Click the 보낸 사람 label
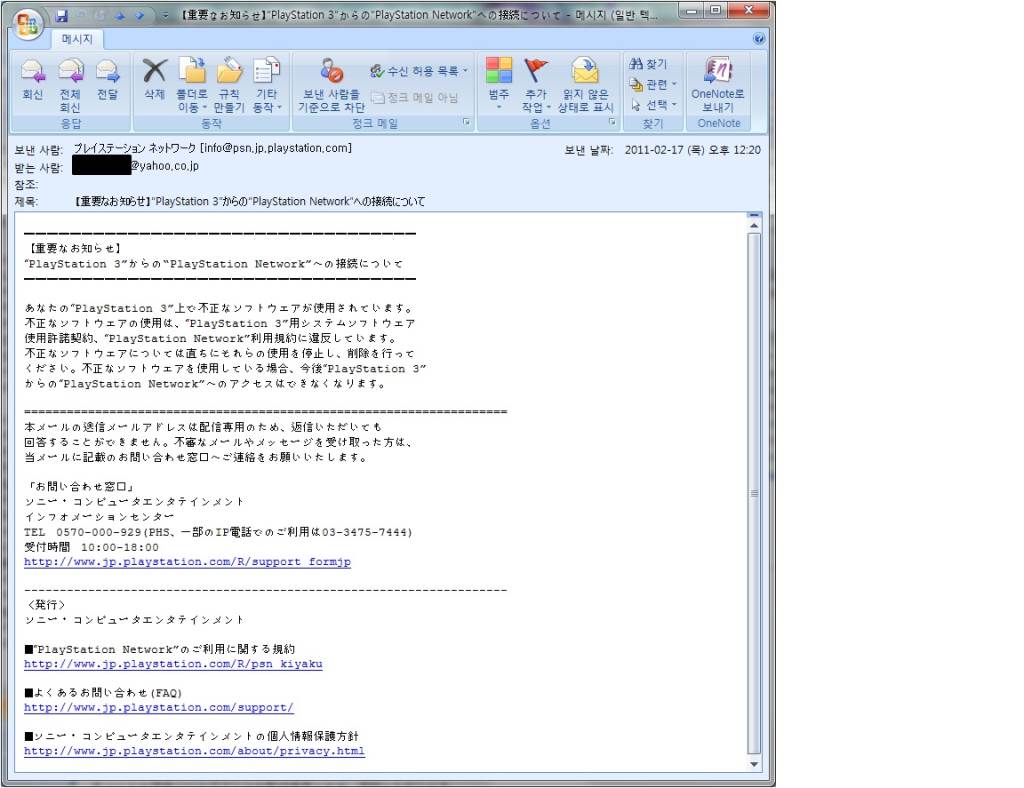Viewport: 1024px width, 788px height. click(x=39, y=150)
